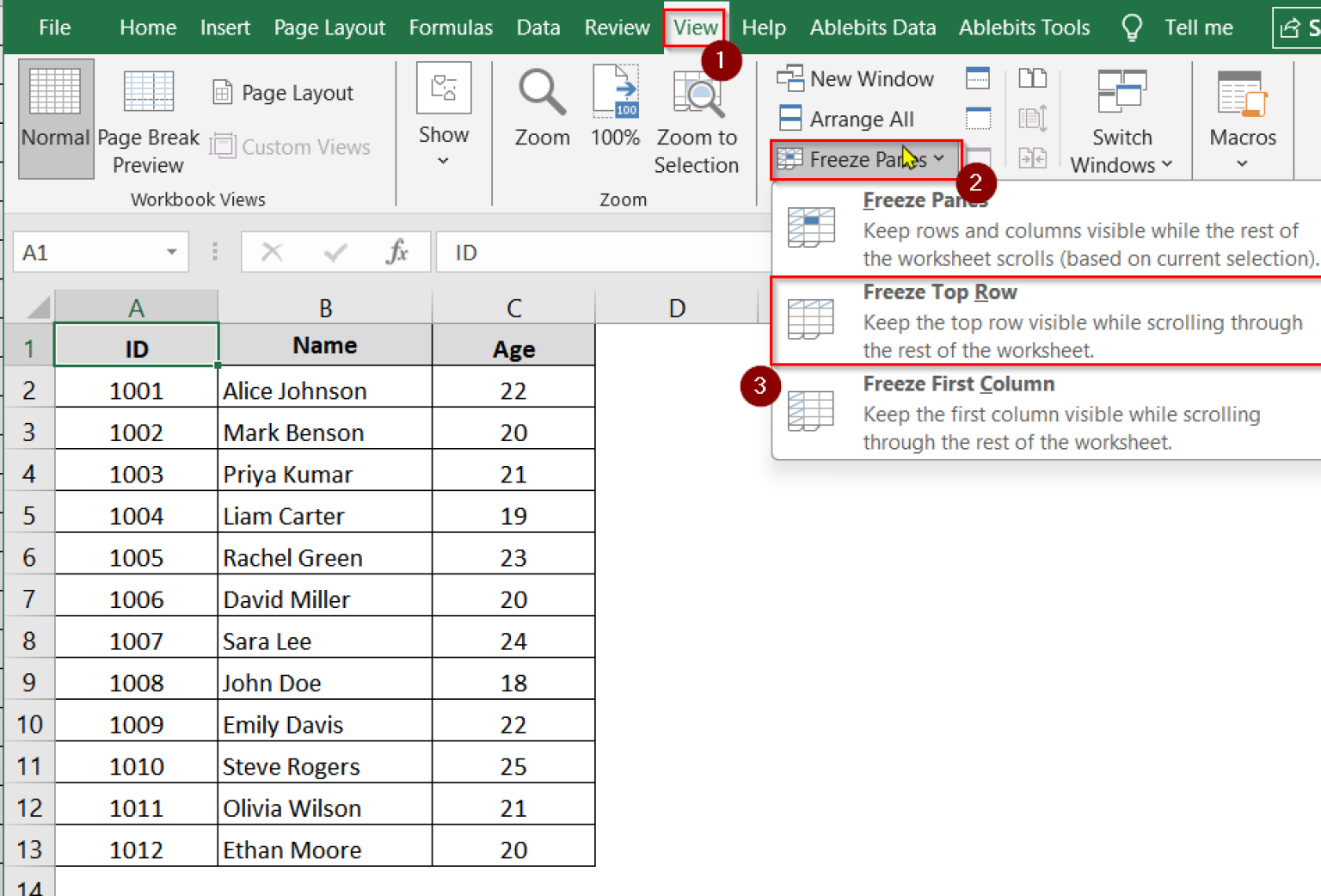1321x896 pixels.
Task: Toggle Synchronous Scrolling
Action: coord(1032,119)
